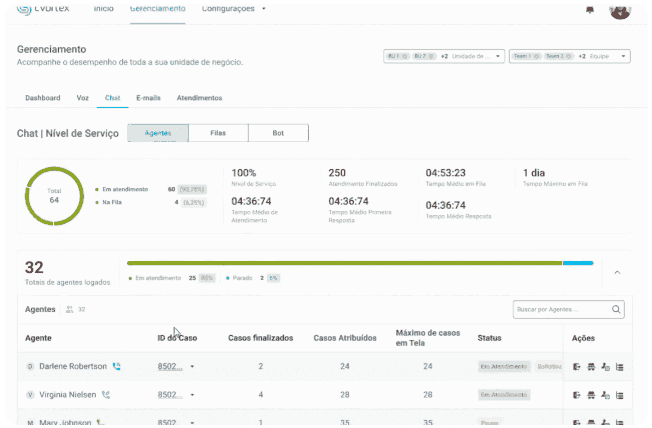Viewport: 652px width, 428px height.
Task: Open the Voz tab
Action: tap(82, 98)
